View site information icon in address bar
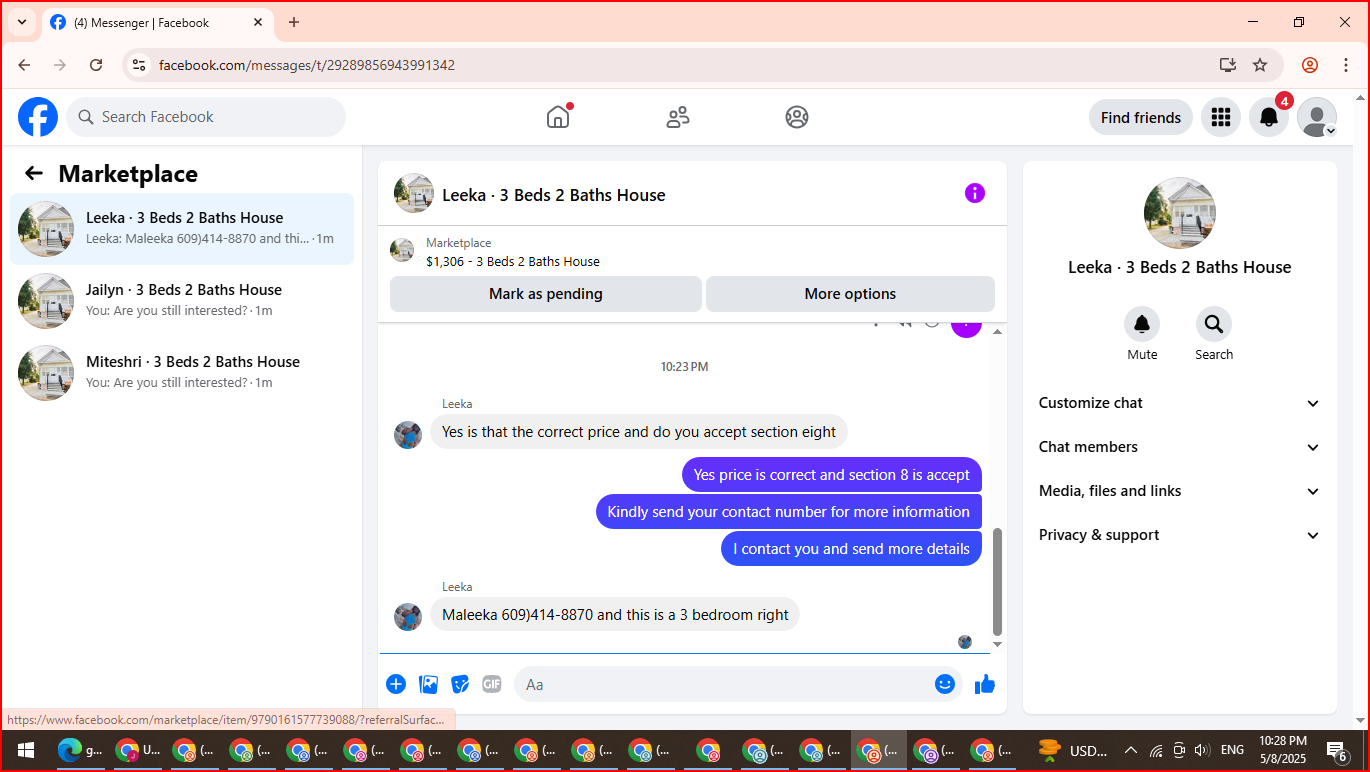Image resolution: width=1370 pixels, height=772 pixels. pyautogui.click(x=139, y=65)
